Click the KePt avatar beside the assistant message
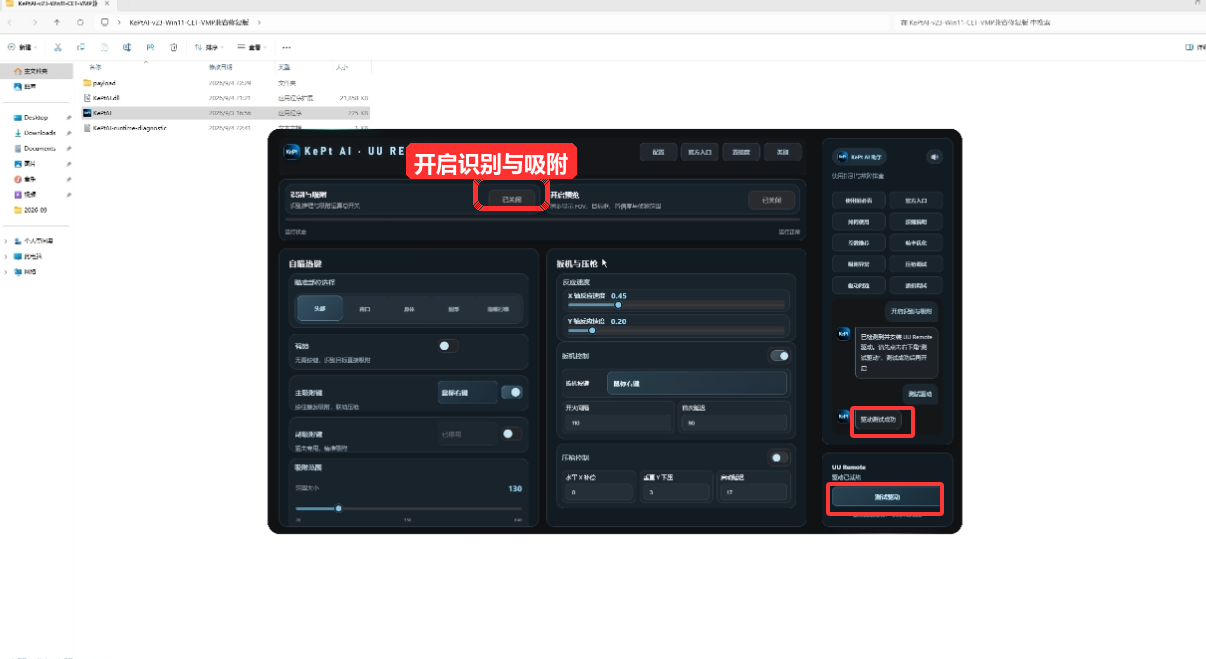The height and width of the screenshot is (659, 1206). point(844,334)
